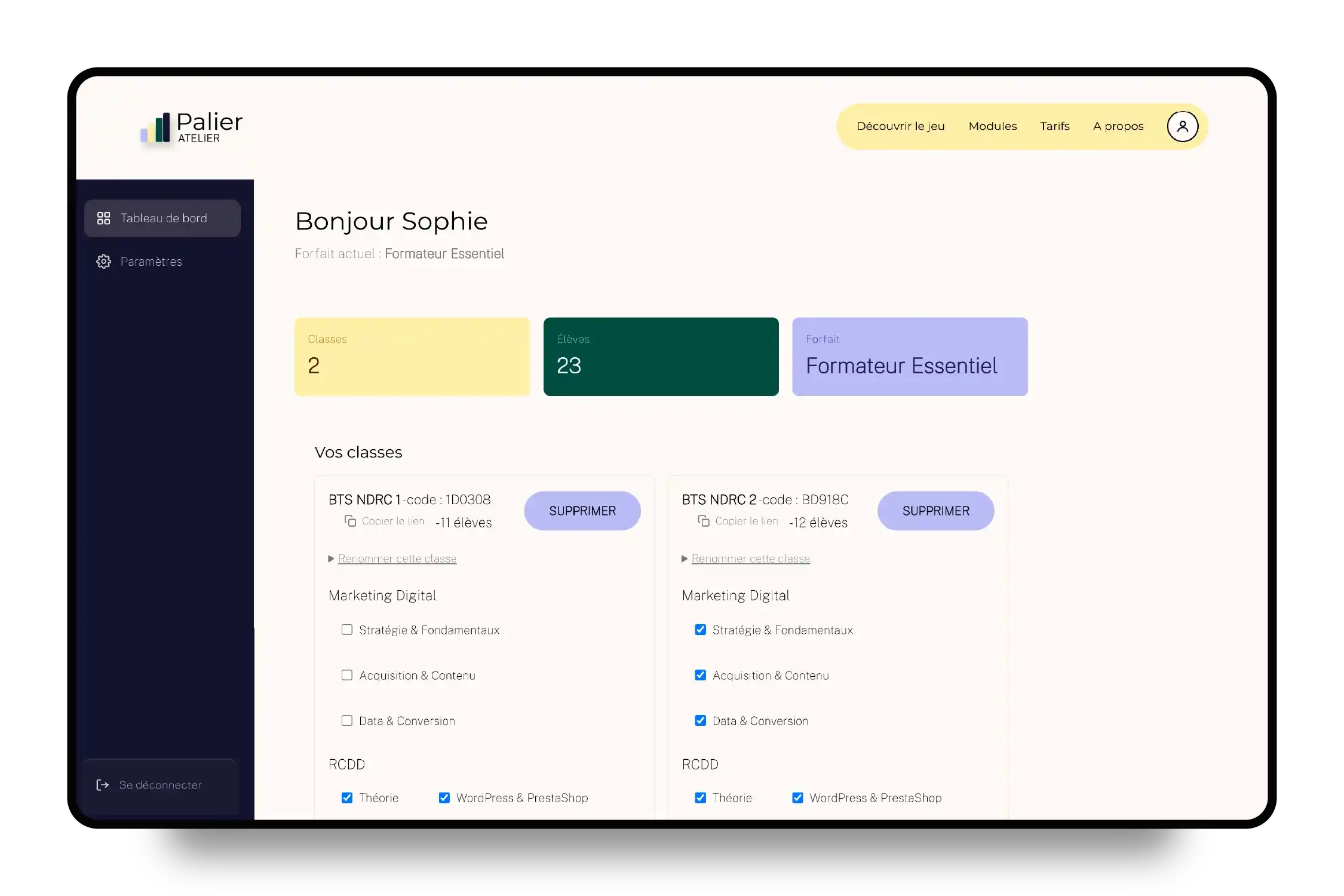This screenshot has height=896, width=1344.
Task: Uncheck Acquisition & Contenu for BTS NDRC 2
Action: 700,675
